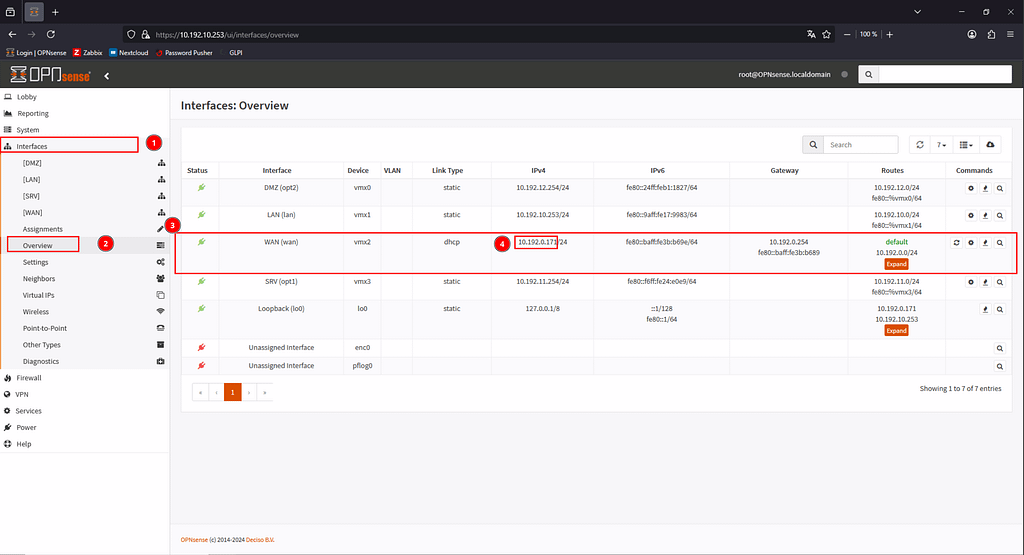Go to the next page in pagination
This screenshot has width=1024, height=555.
[x=248, y=393]
